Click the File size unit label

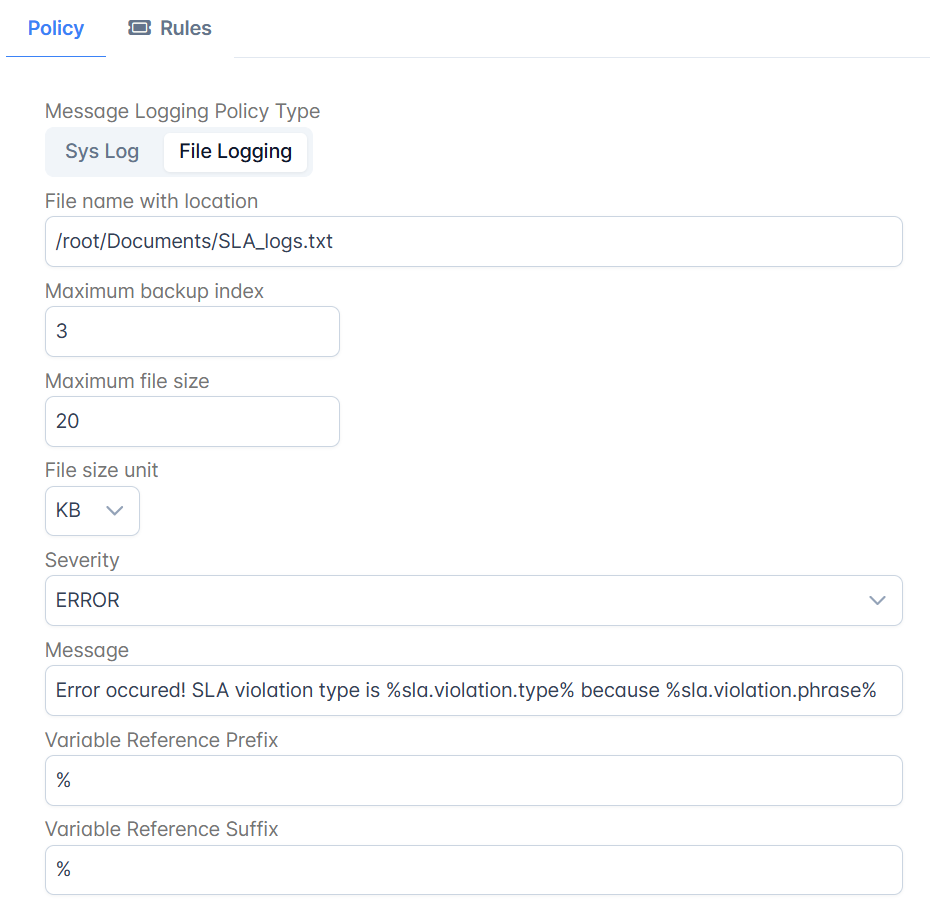pos(101,470)
